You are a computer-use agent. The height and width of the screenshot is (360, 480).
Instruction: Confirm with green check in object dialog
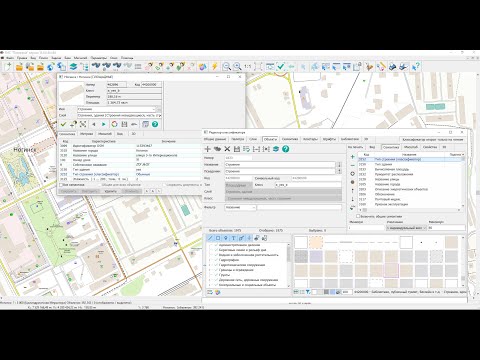[x=63, y=124]
